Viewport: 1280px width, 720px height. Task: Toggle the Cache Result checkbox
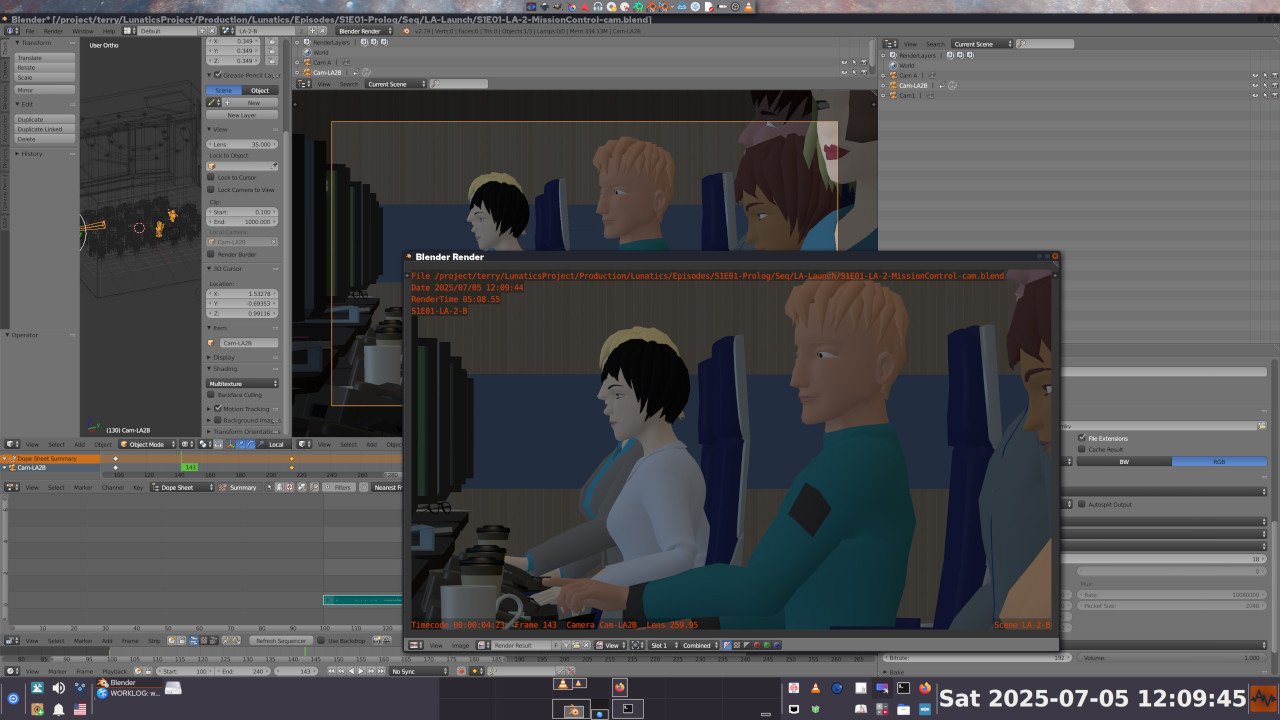[x=1082, y=449]
